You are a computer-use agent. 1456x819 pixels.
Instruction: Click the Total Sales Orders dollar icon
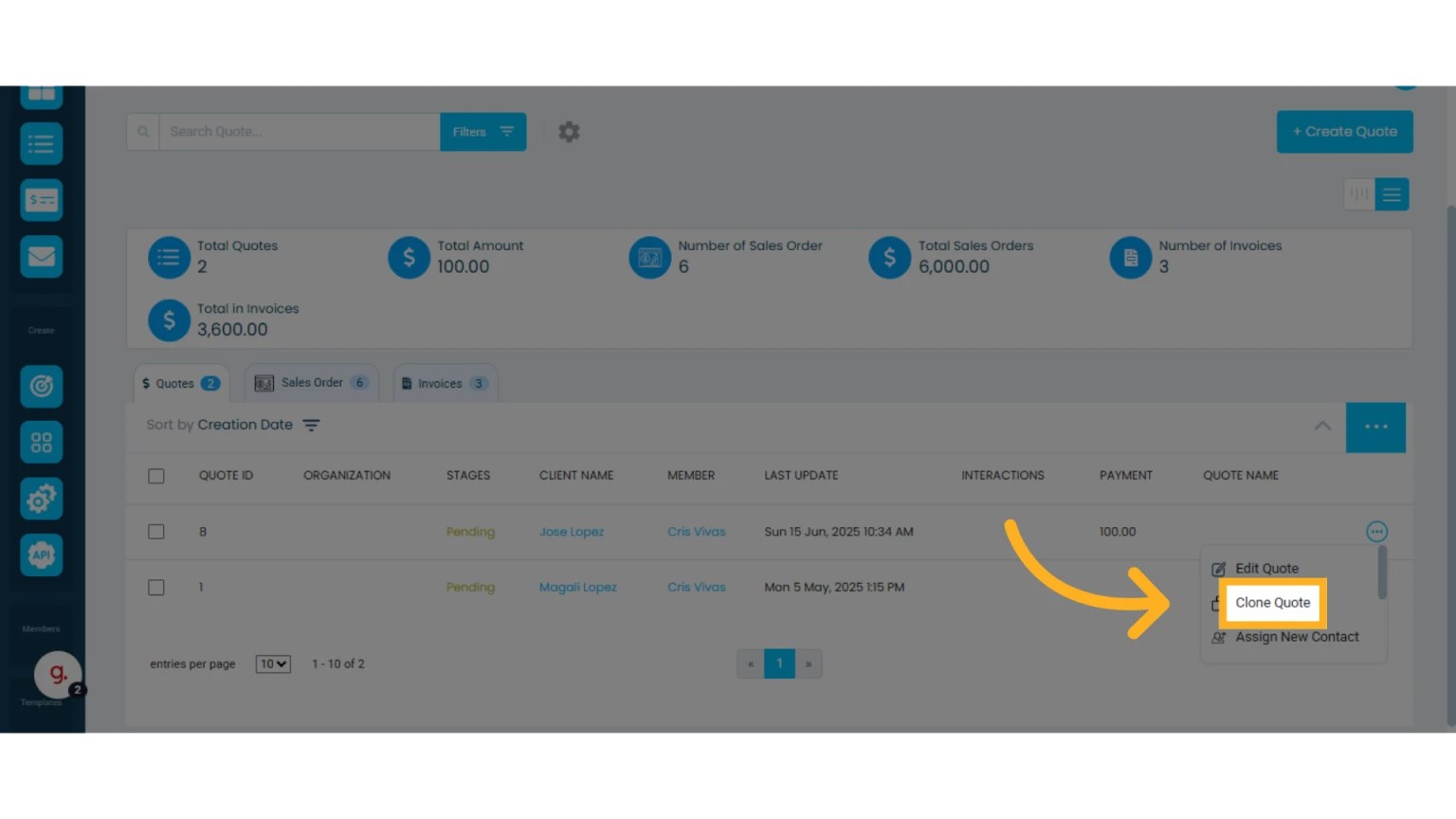pos(890,257)
